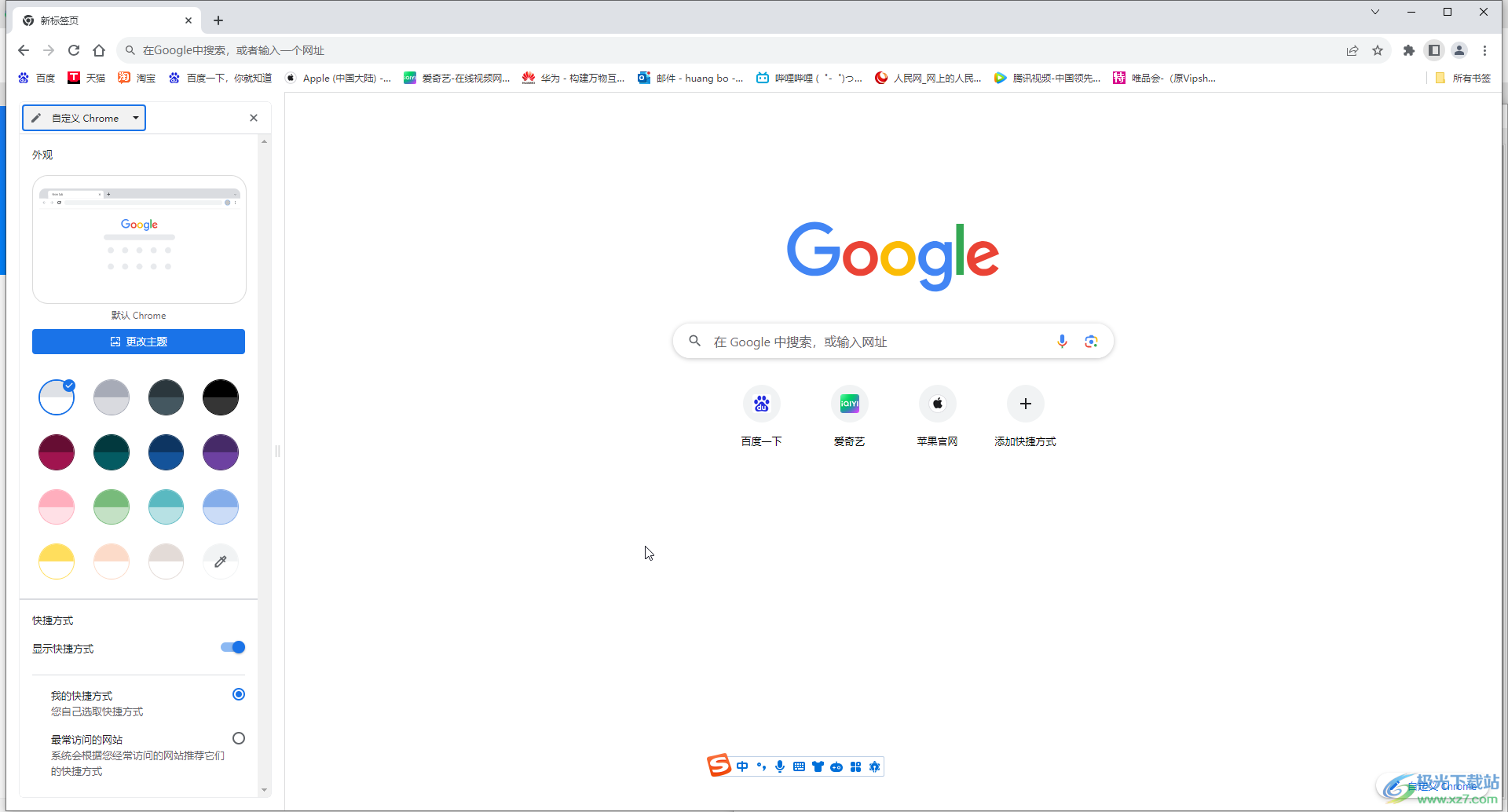Image resolution: width=1508 pixels, height=812 pixels.
Task: Select 最常访问的网站 radio option
Action: (x=239, y=738)
